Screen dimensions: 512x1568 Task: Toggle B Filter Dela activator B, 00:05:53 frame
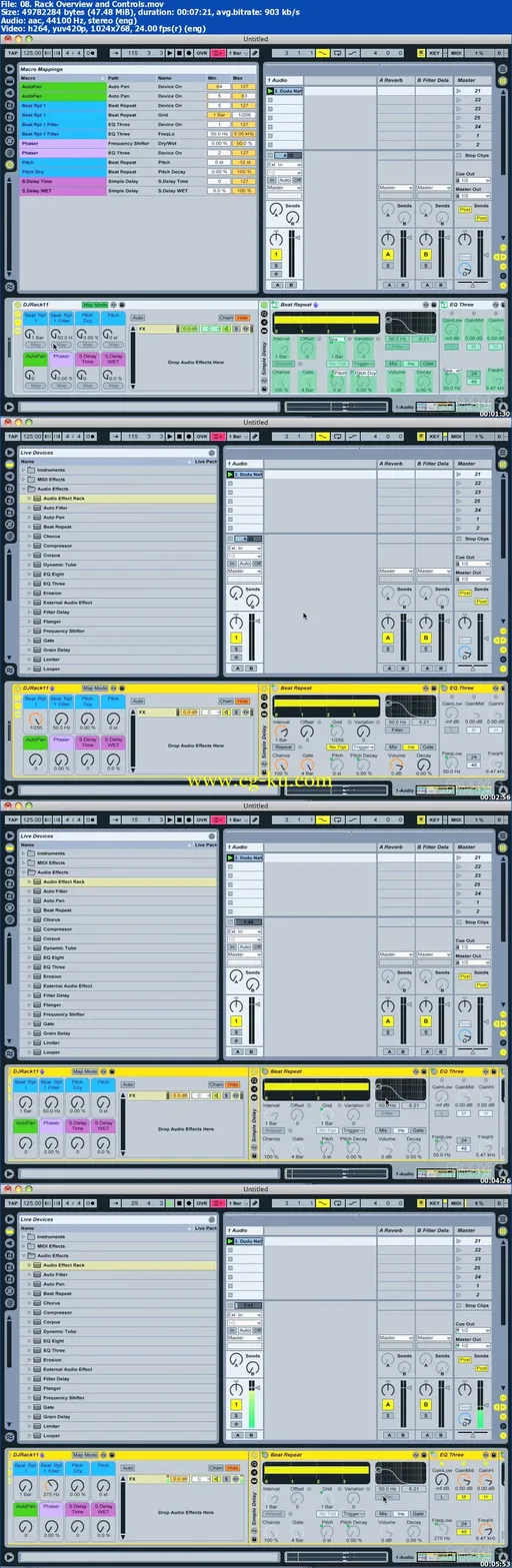coord(426,1404)
